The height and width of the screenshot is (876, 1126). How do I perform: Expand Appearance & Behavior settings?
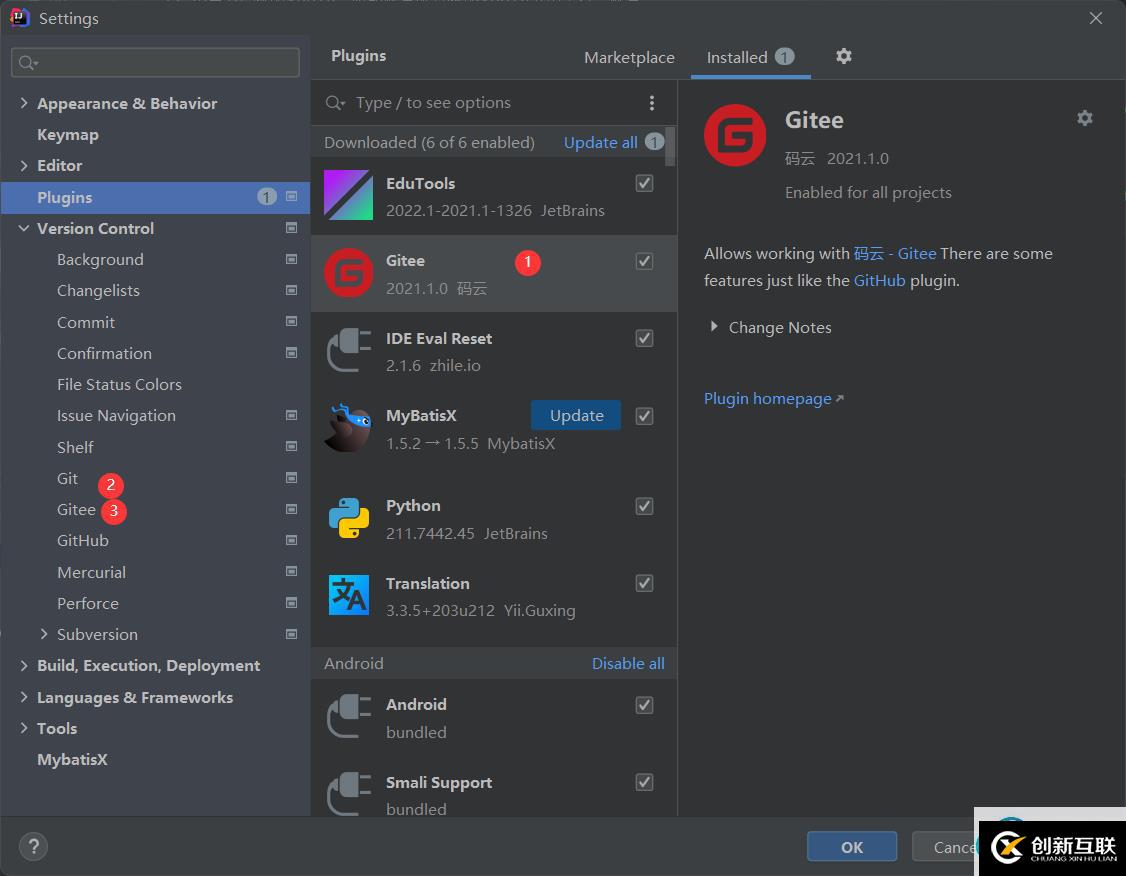24,103
